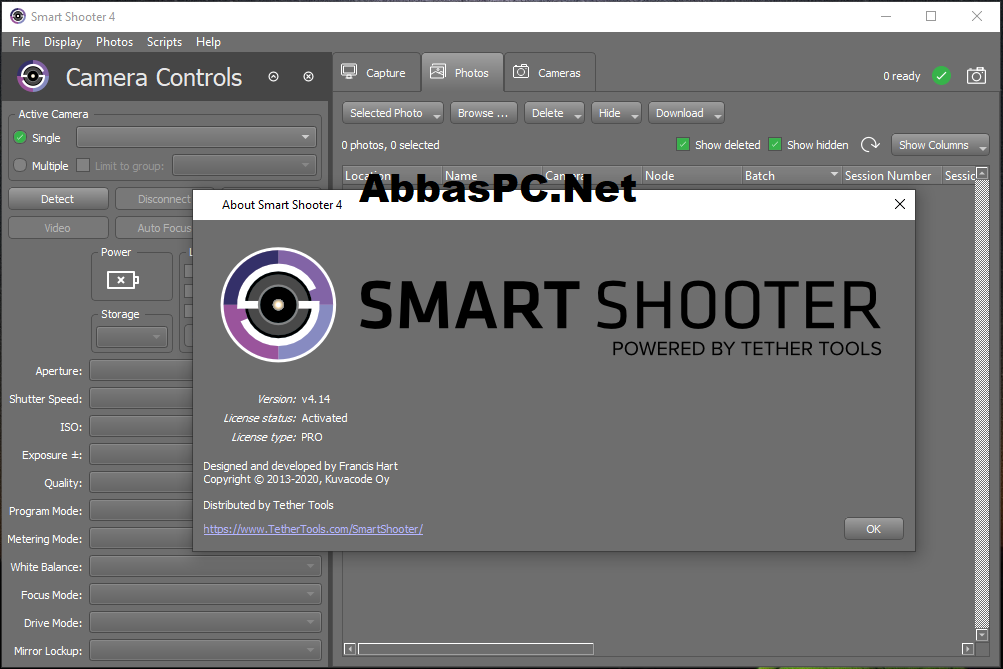Expand the Selected Photo dropdown button
The image size is (1003, 669).
[437, 115]
